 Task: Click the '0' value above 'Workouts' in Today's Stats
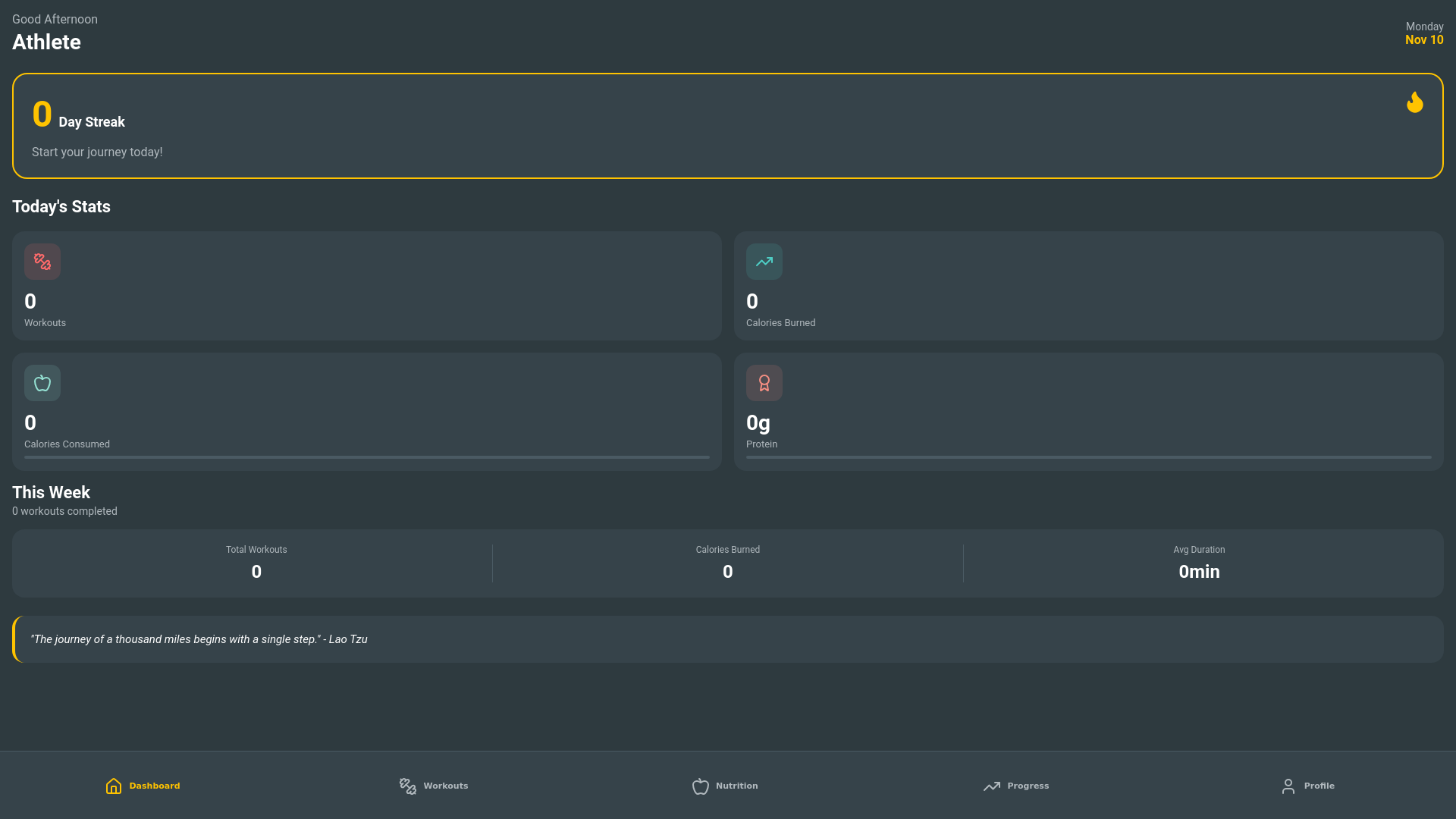pos(30,301)
